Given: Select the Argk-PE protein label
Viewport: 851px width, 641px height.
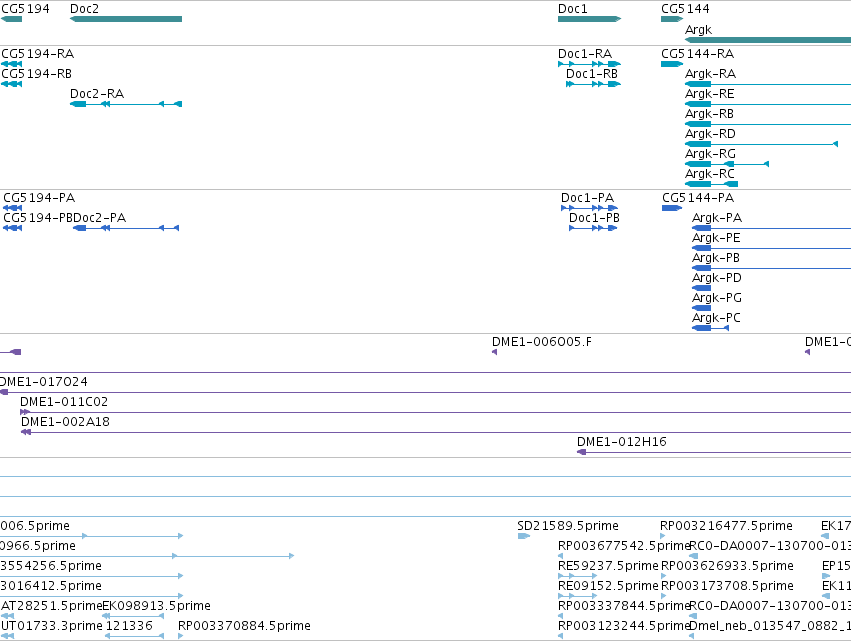Looking at the screenshot, I should click(716, 238).
